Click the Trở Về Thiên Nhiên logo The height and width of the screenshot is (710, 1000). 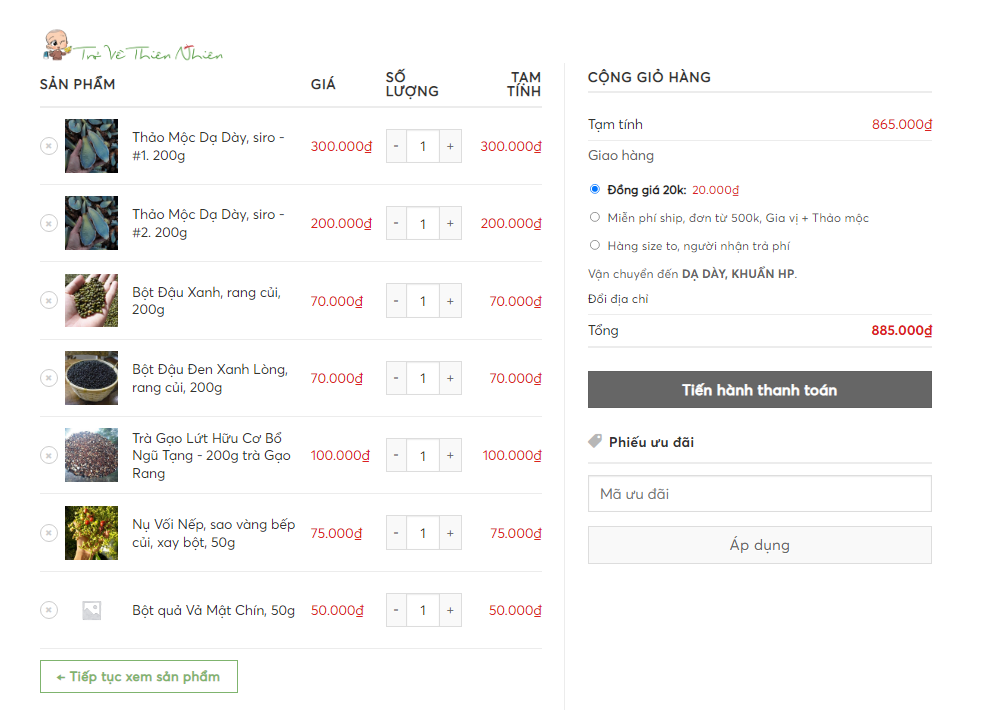coord(133,45)
